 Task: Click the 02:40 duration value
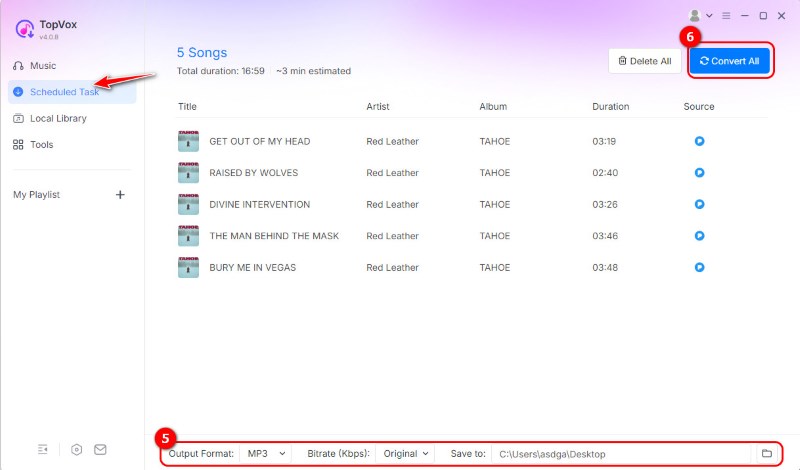click(605, 173)
